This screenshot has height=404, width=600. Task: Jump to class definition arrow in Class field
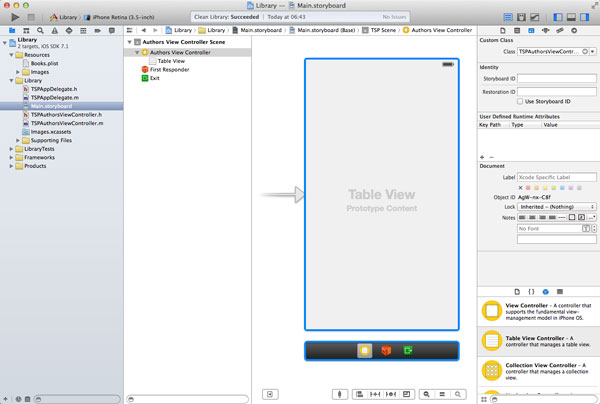coord(585,51)
